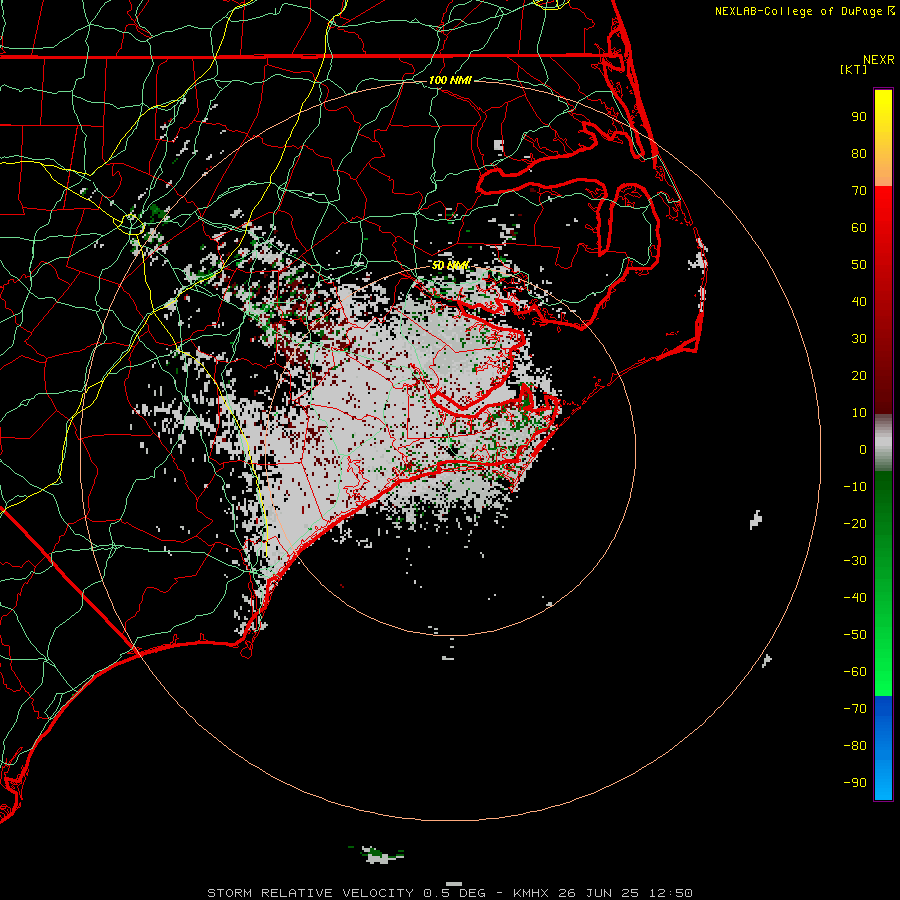Screen dimensions: 900x900
Task: Click the NEXR label at top right
Action: (879, 60)
